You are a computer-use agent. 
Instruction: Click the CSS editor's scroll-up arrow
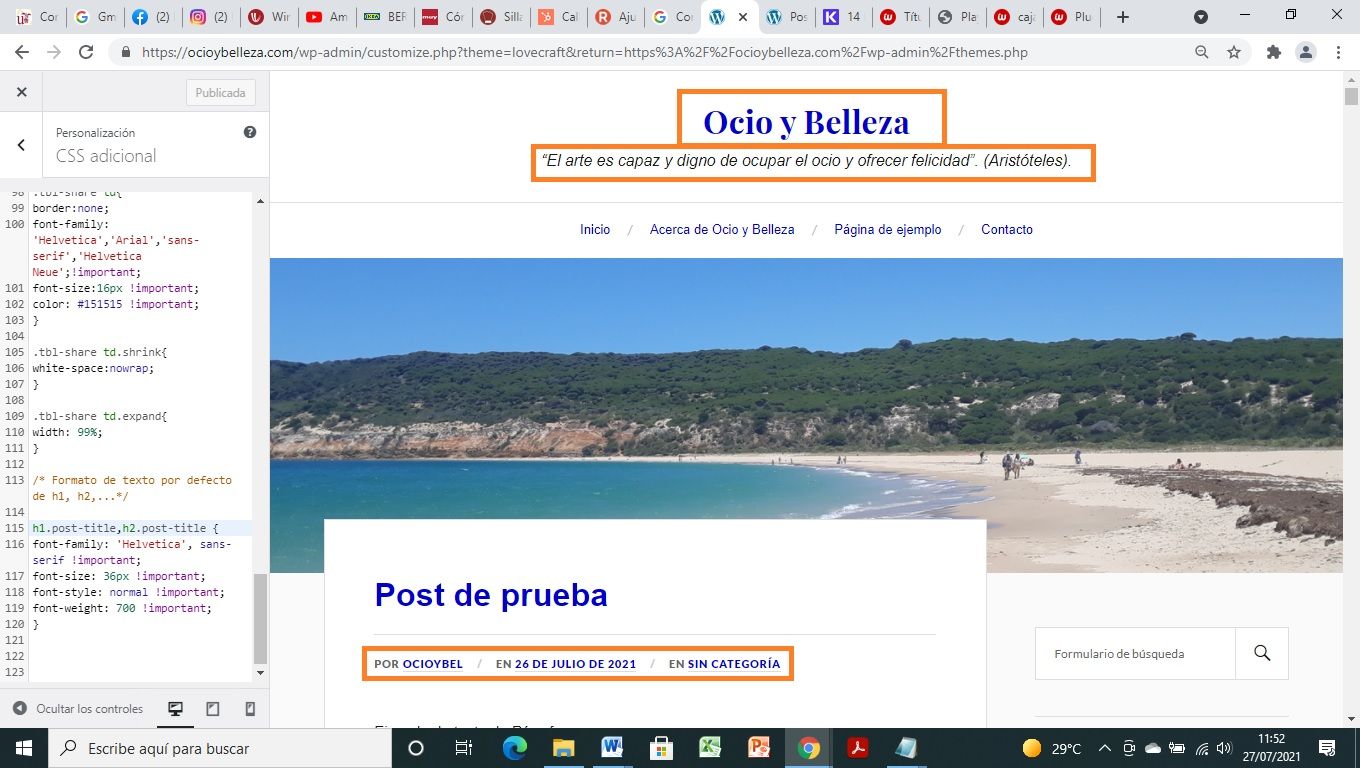point(261,201)
